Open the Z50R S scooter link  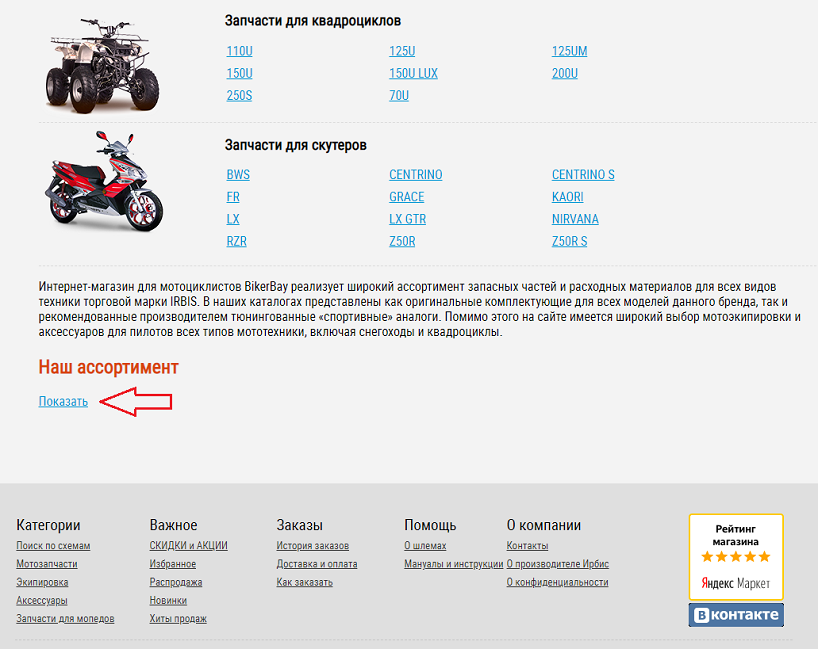coord(570,242)
